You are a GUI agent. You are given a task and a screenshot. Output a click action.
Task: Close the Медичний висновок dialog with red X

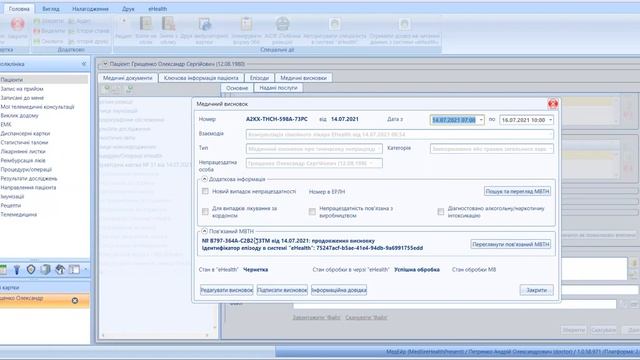553,104
